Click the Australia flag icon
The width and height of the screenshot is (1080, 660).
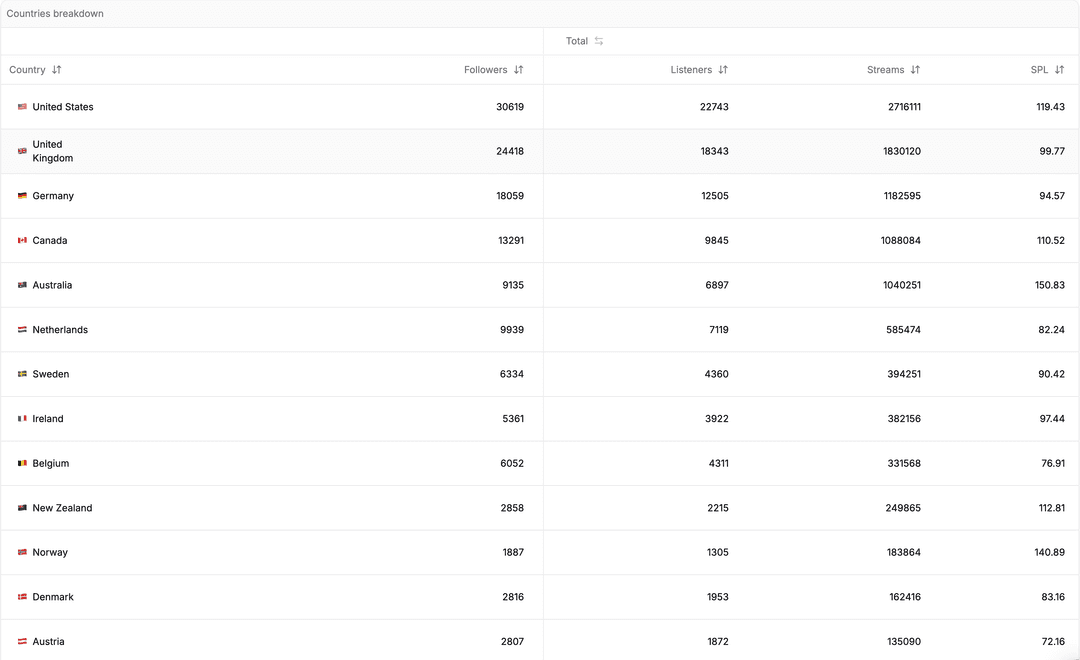[21, 285]
